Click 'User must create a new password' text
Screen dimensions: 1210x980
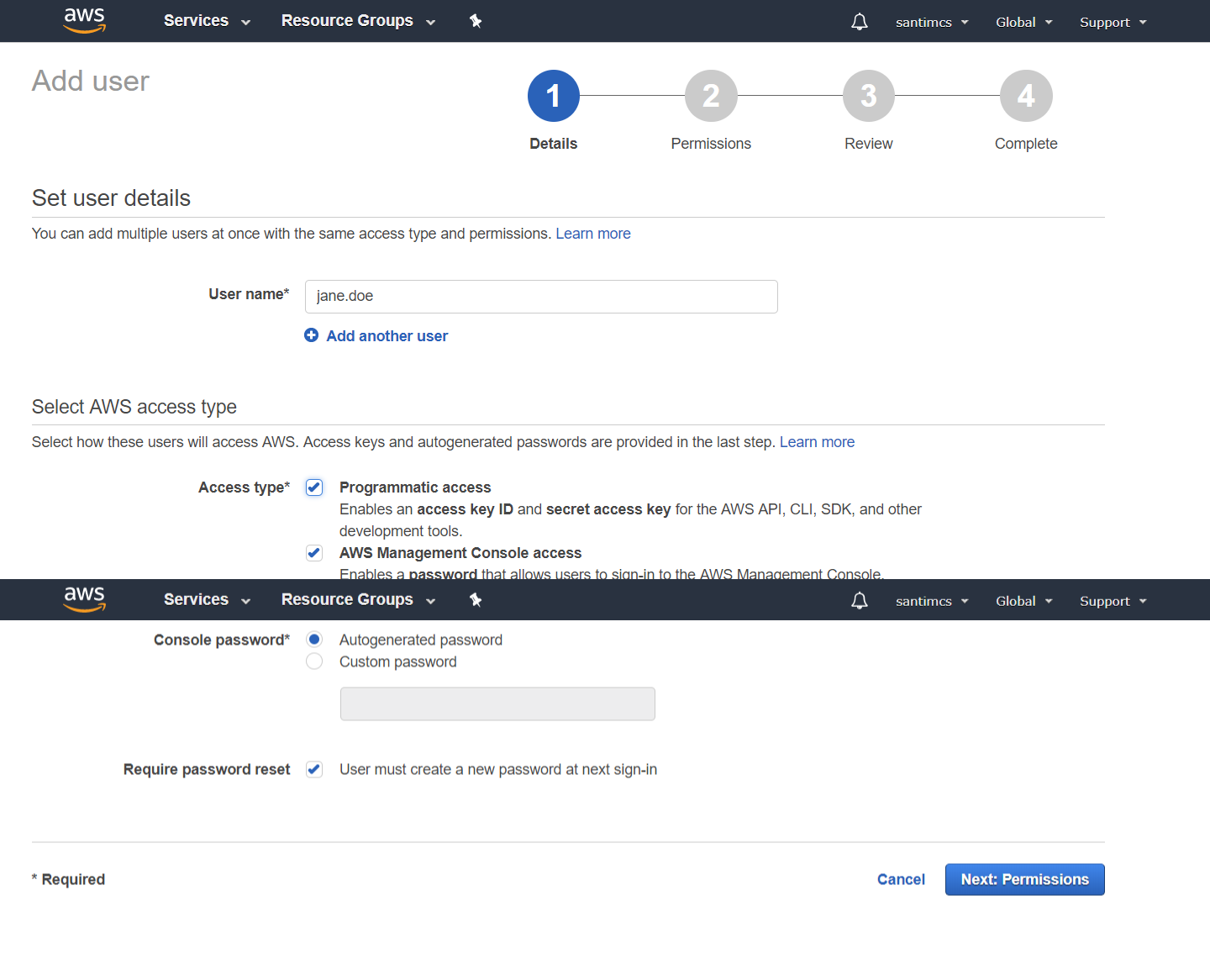[498, 769]
